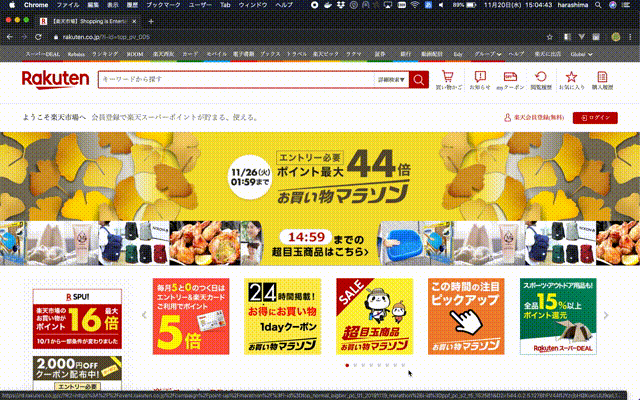View browsing history (閲覧履歴) icon
This screenshot has height=400, width=640.
pos(541,80)
